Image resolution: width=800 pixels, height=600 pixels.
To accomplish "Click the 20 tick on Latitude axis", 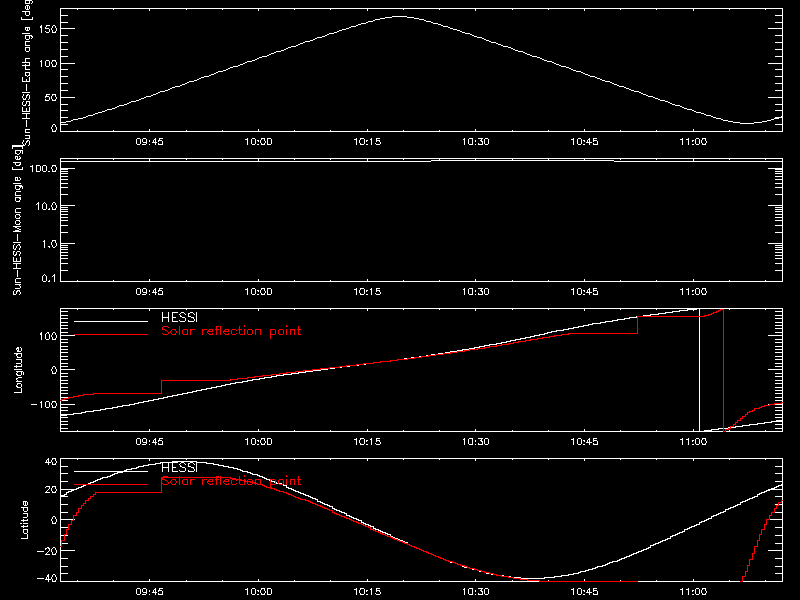I will tap(51, 490).
